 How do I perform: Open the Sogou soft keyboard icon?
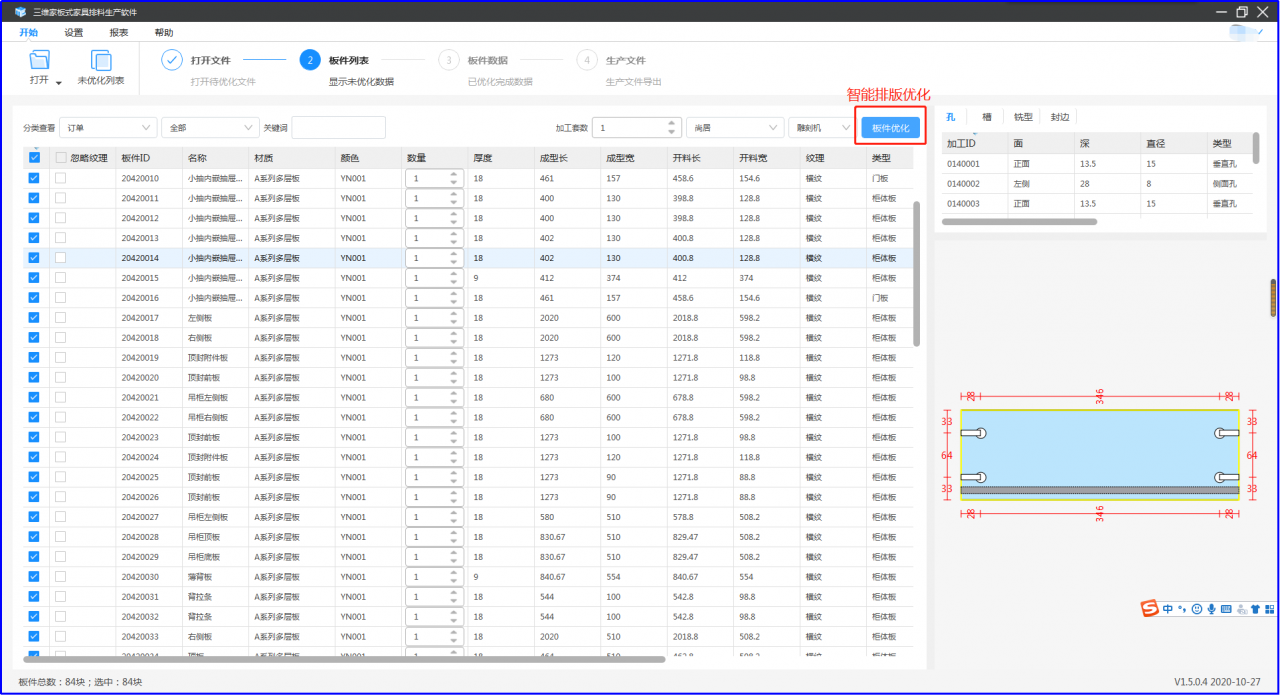(1226, 608)
